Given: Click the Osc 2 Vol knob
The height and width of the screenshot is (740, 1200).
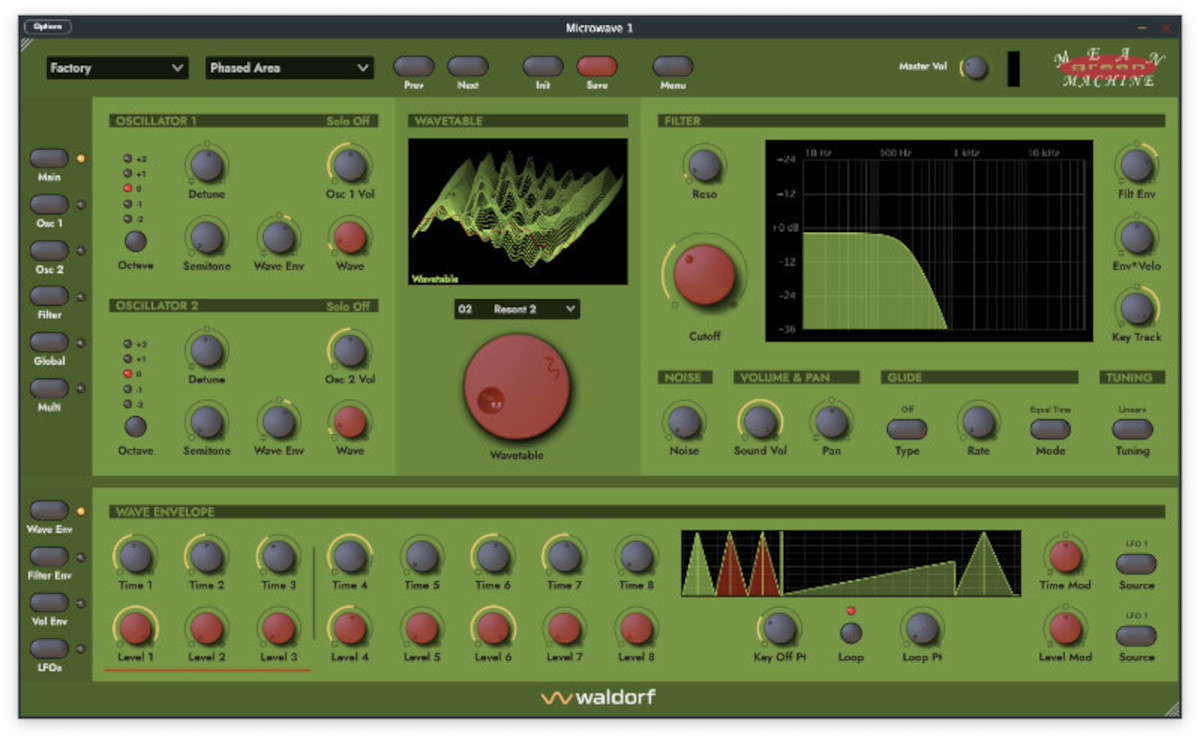Looking at the screenshot, I should coord(349,350).
